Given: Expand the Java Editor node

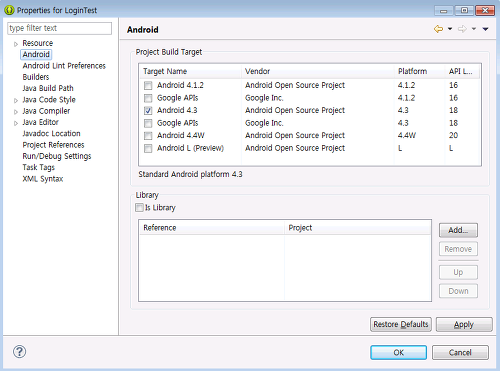Looking at the screenshot, I should 16,123.
